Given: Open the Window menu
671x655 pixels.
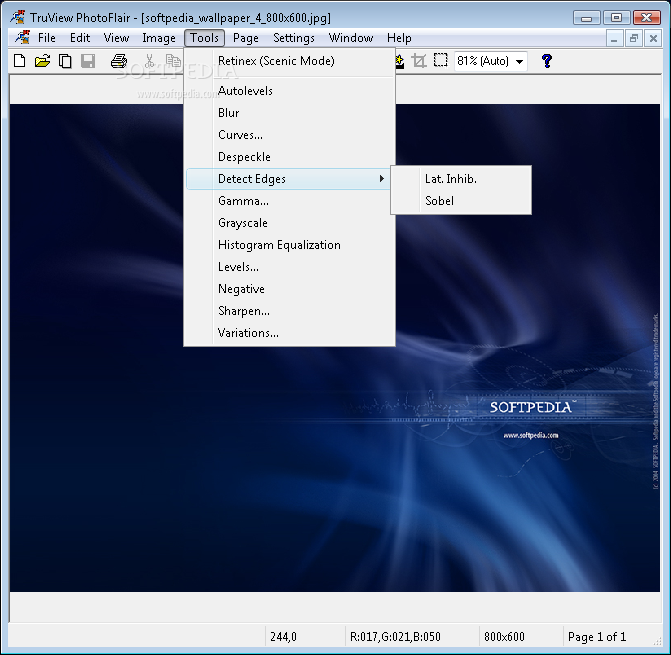Looking at the screenshot, I should coord(350,38).
